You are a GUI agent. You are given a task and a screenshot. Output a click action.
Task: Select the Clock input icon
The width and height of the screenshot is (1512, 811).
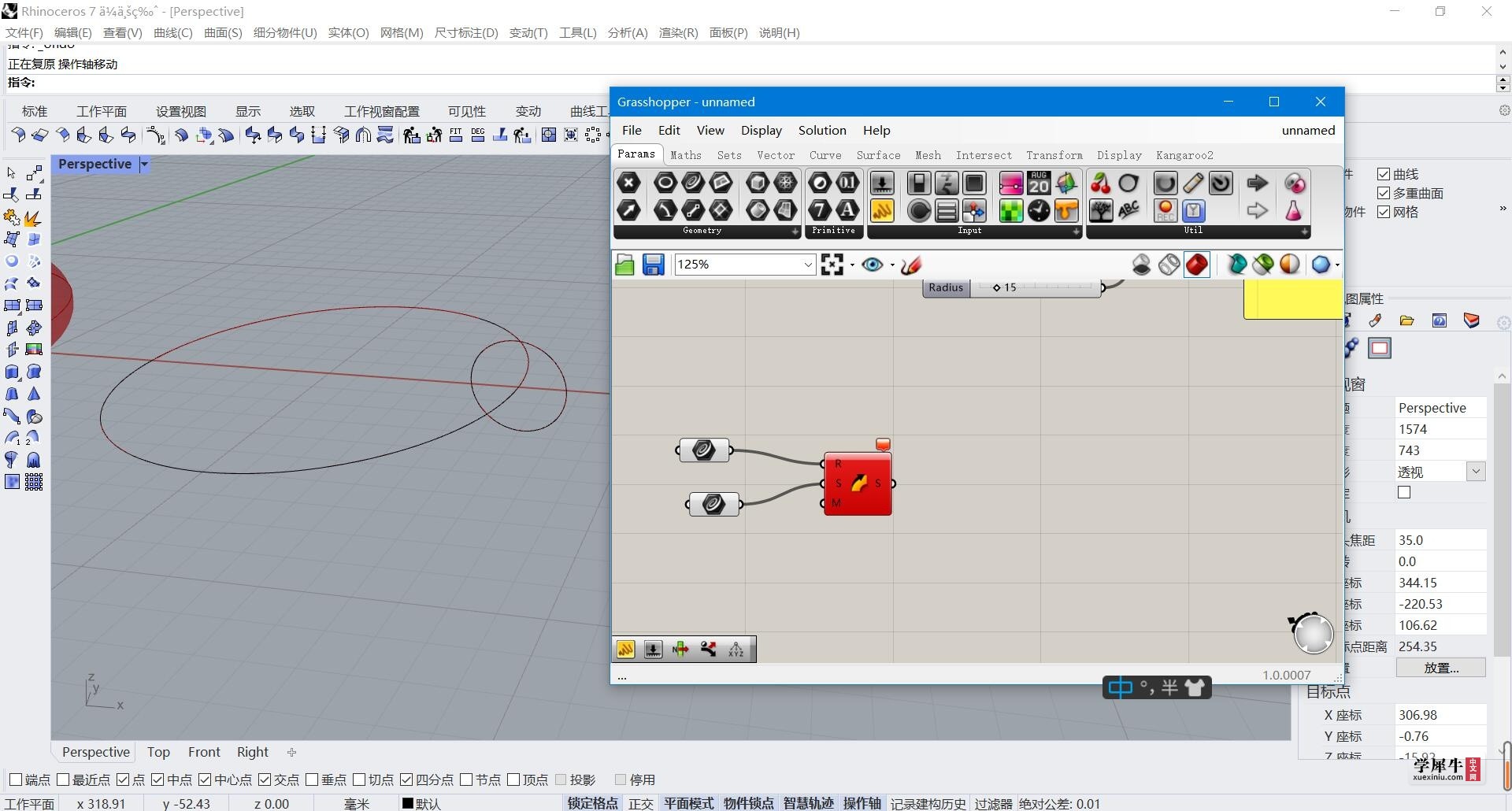point(1039,210)
